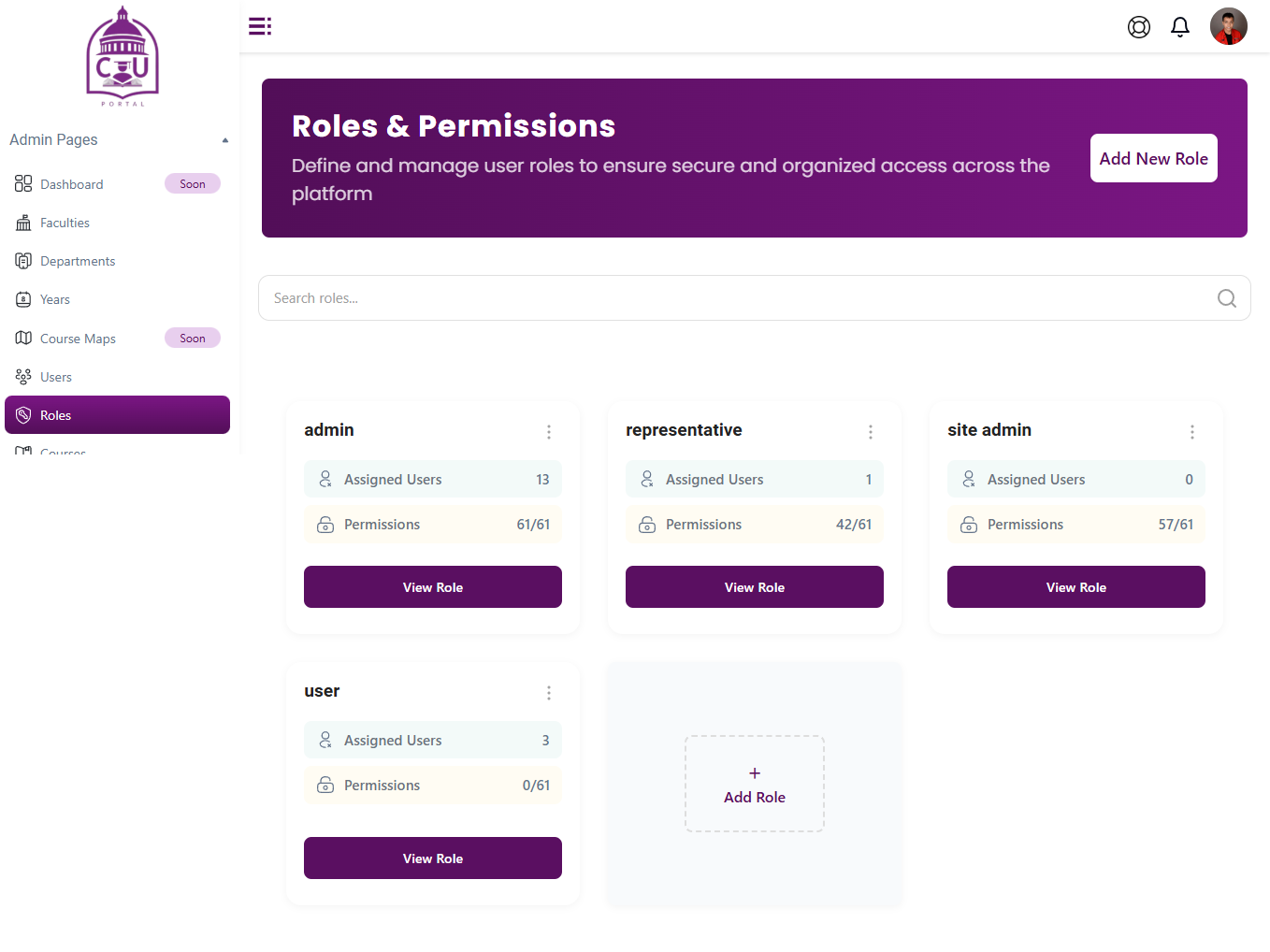
Task: View the representative role details
Action: (x=754, y=587)
